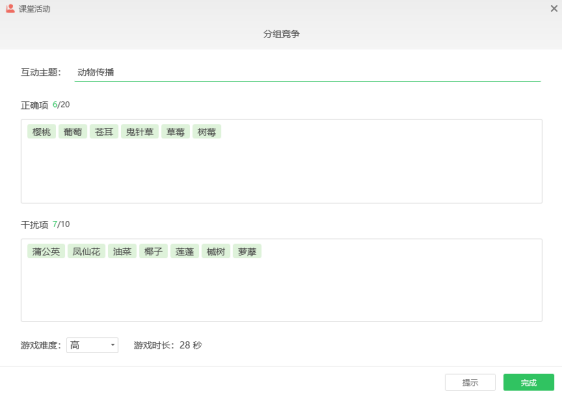Open the 游戏难度 dropdown
The height and width of the screenshot is (393, 563).
coord(92,345)
